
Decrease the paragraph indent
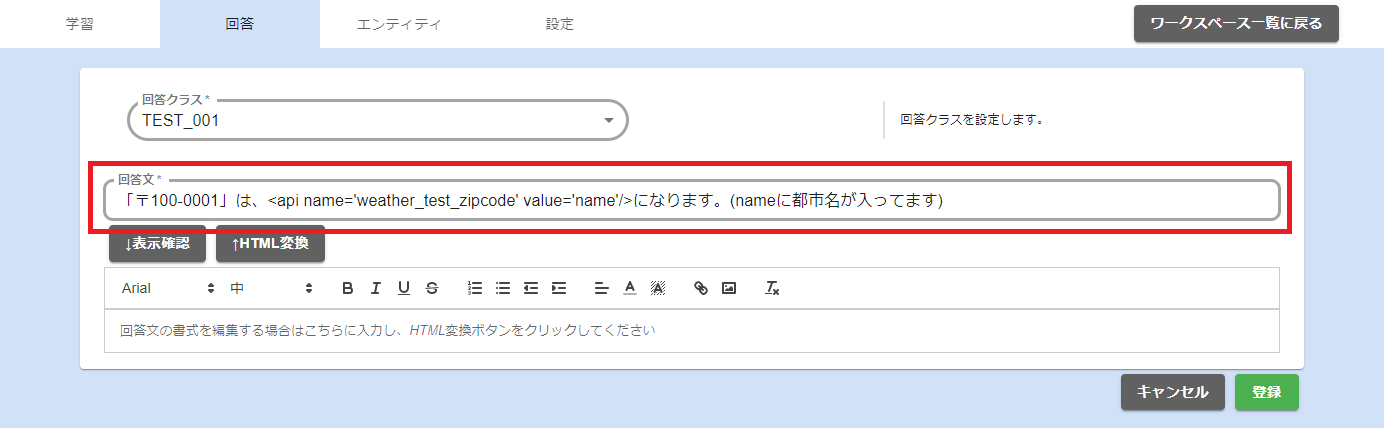point(531,288)
